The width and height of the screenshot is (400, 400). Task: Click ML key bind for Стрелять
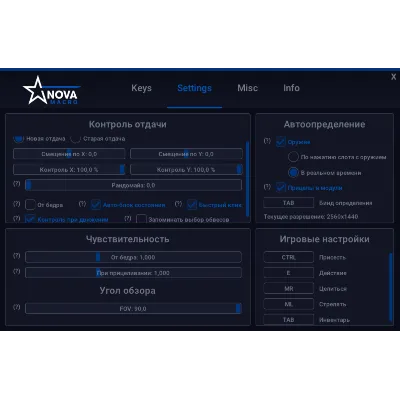(289, 304)
